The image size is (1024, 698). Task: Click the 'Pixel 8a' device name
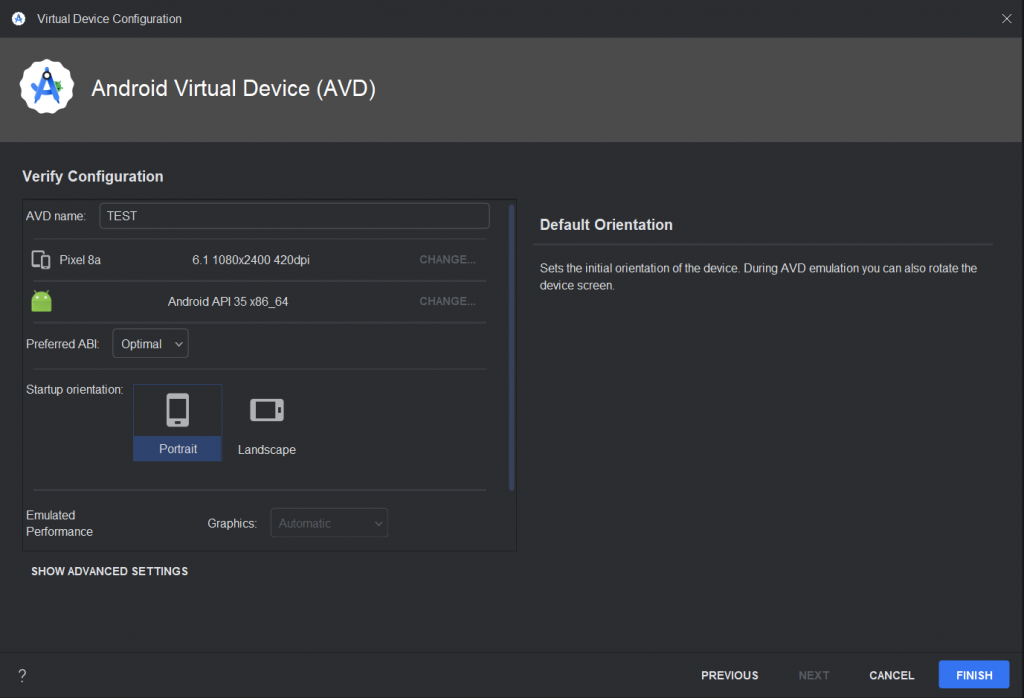point(80,260)
